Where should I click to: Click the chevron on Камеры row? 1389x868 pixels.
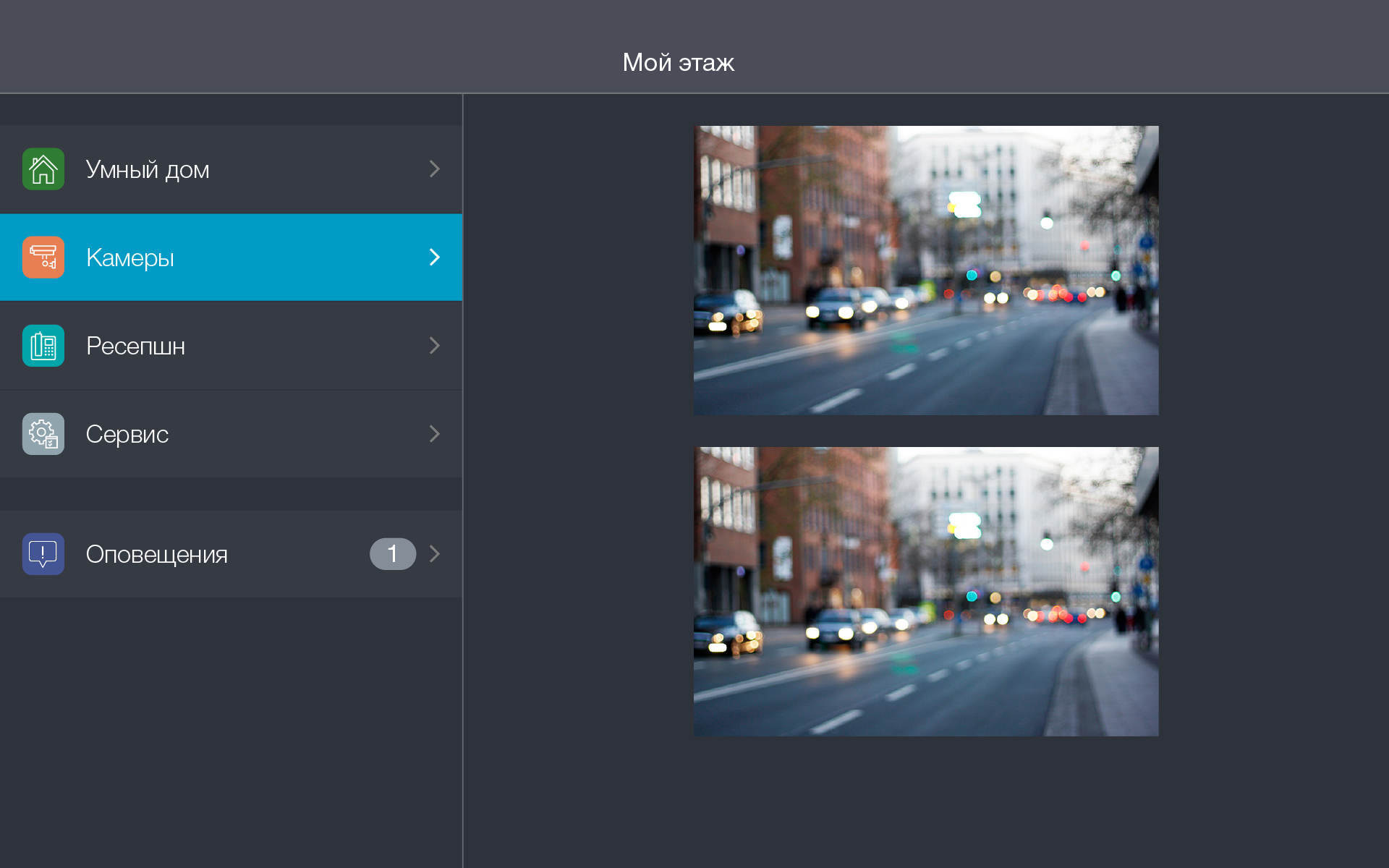point(434,258)
